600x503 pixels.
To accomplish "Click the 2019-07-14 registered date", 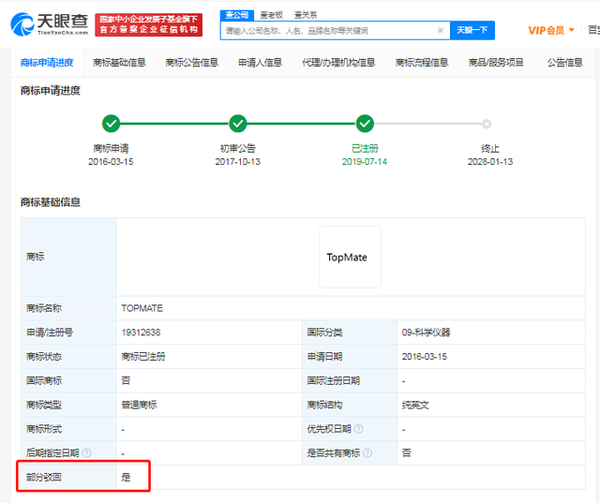I will pyautogui.click(x=364, y=162).
